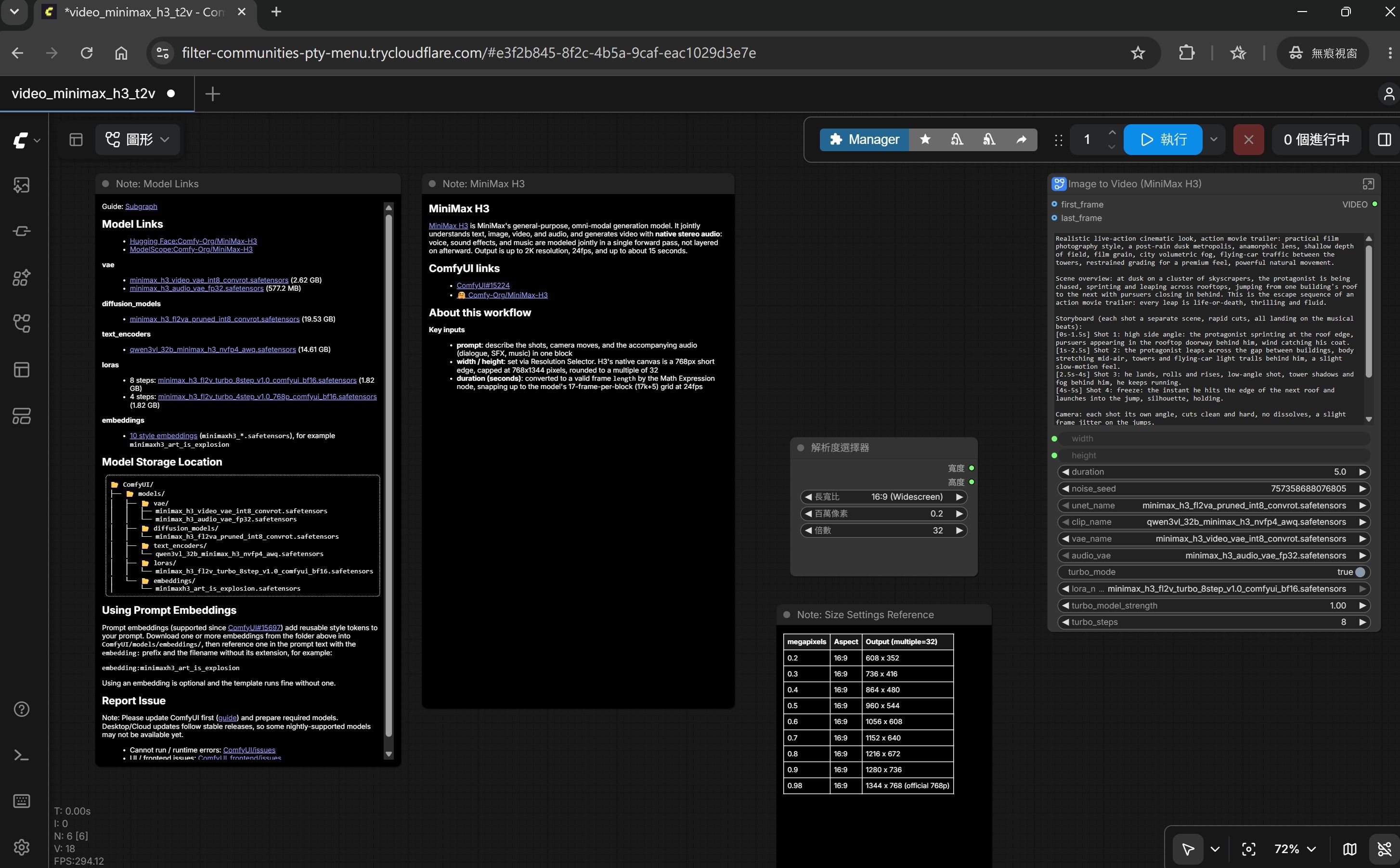Click inside the prompt text area of Image to Video
Viewport: 1400px width, 868px height.
click(1208, 329)
